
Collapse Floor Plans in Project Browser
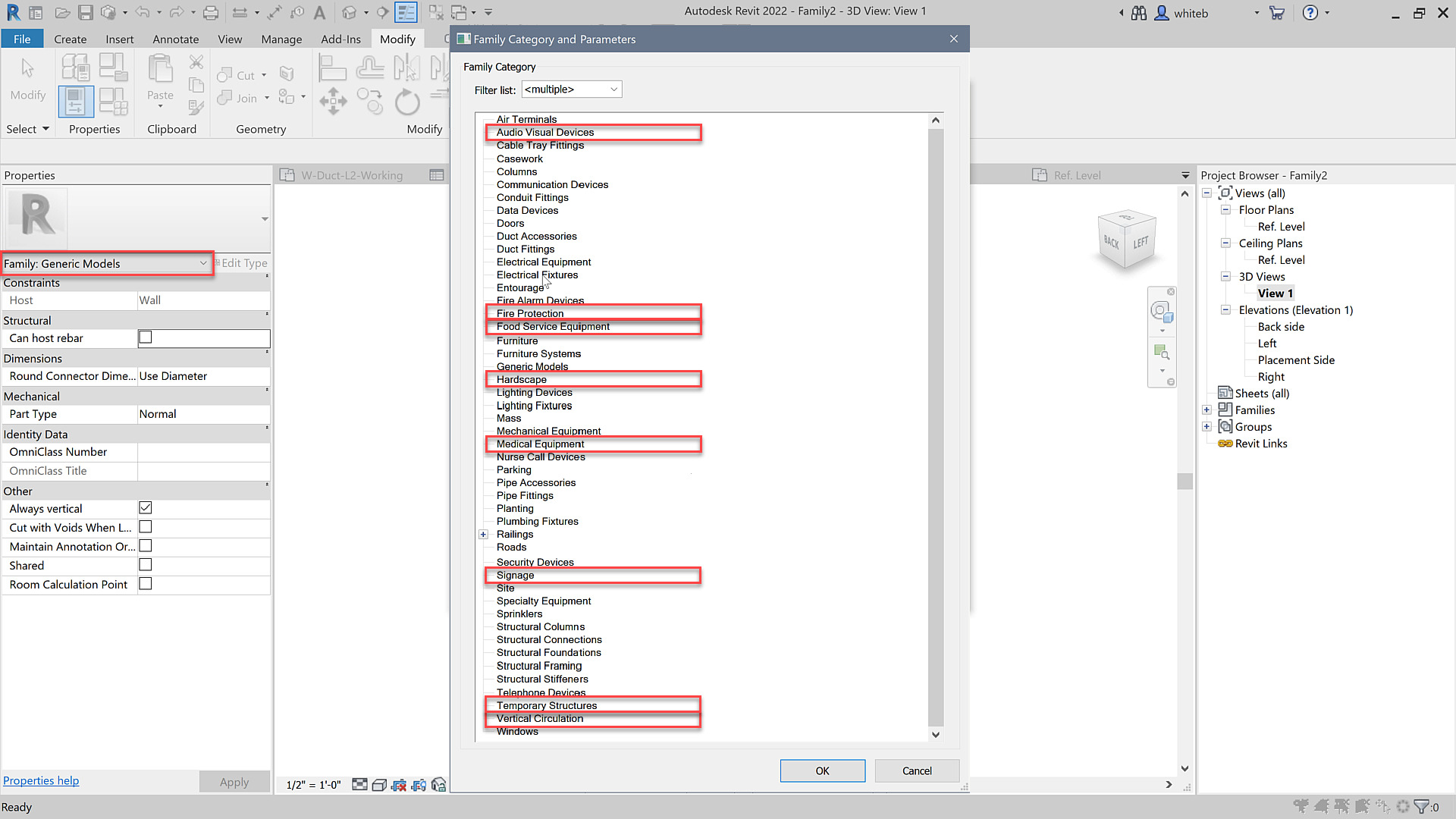point(1225,210)
